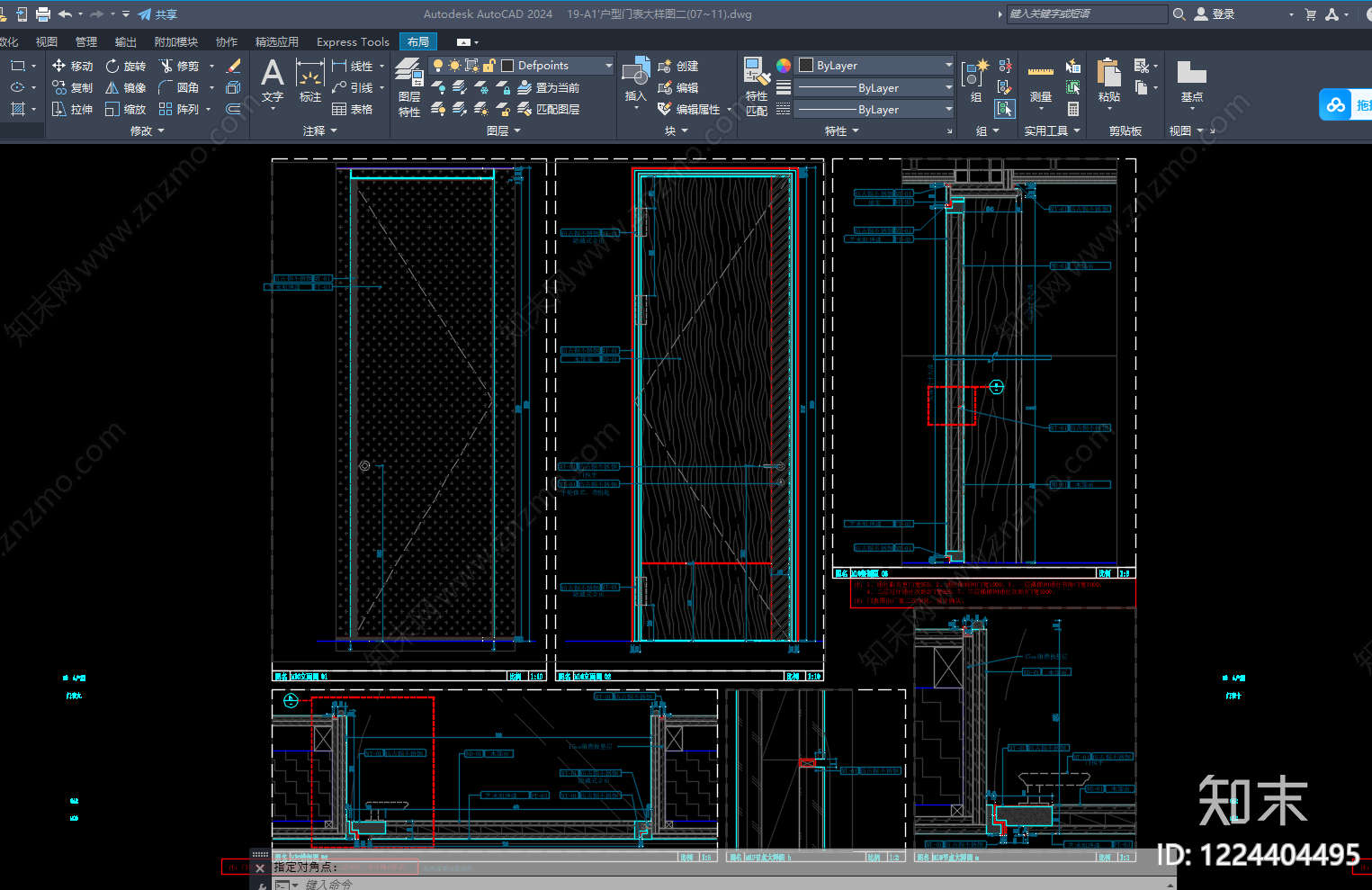1372x890 pixels.
Task: Select the Move (移动) tool
Action: pos(72,66)
